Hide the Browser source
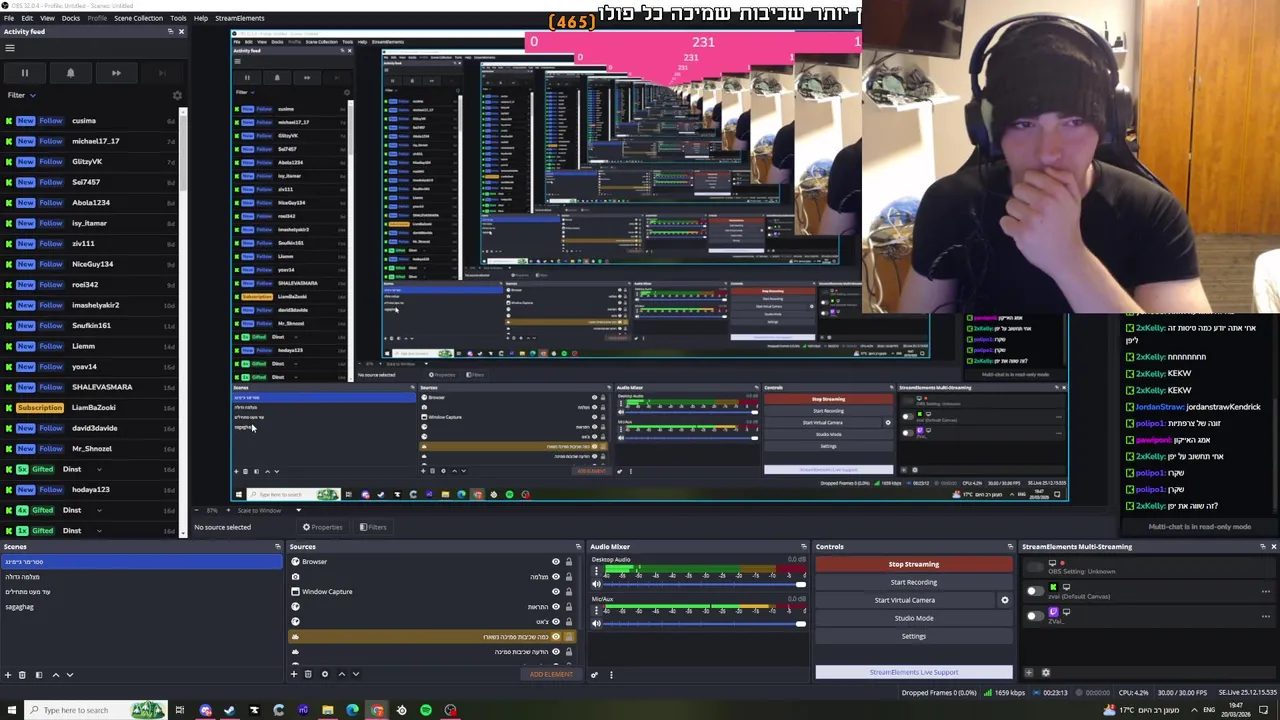Viewport: 1280px width, 720px height. point(556,562)
